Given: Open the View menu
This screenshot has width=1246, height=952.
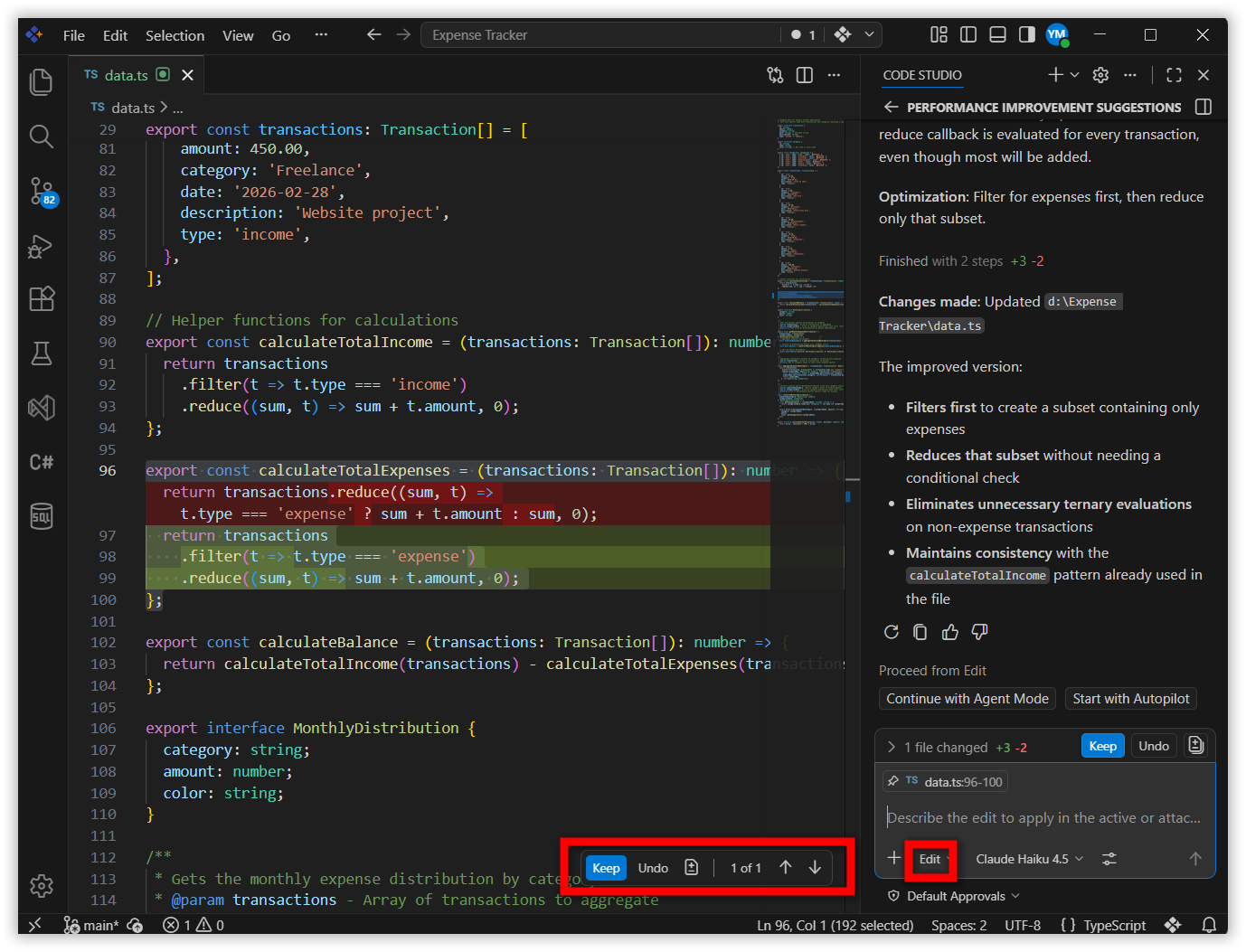Looking at the screenshot, I should [x=238, y=35].
